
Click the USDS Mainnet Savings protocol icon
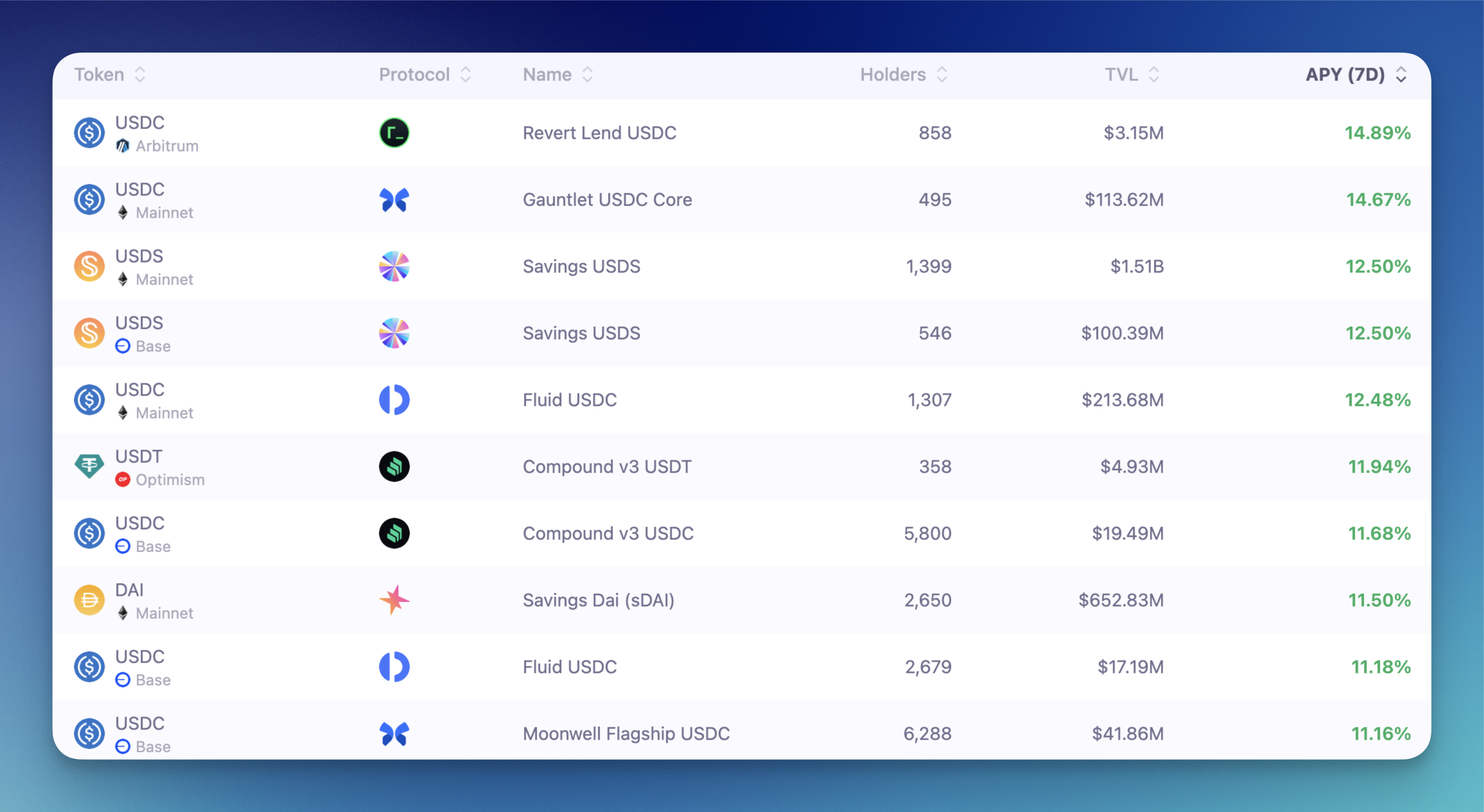click(x=394, y=266)
